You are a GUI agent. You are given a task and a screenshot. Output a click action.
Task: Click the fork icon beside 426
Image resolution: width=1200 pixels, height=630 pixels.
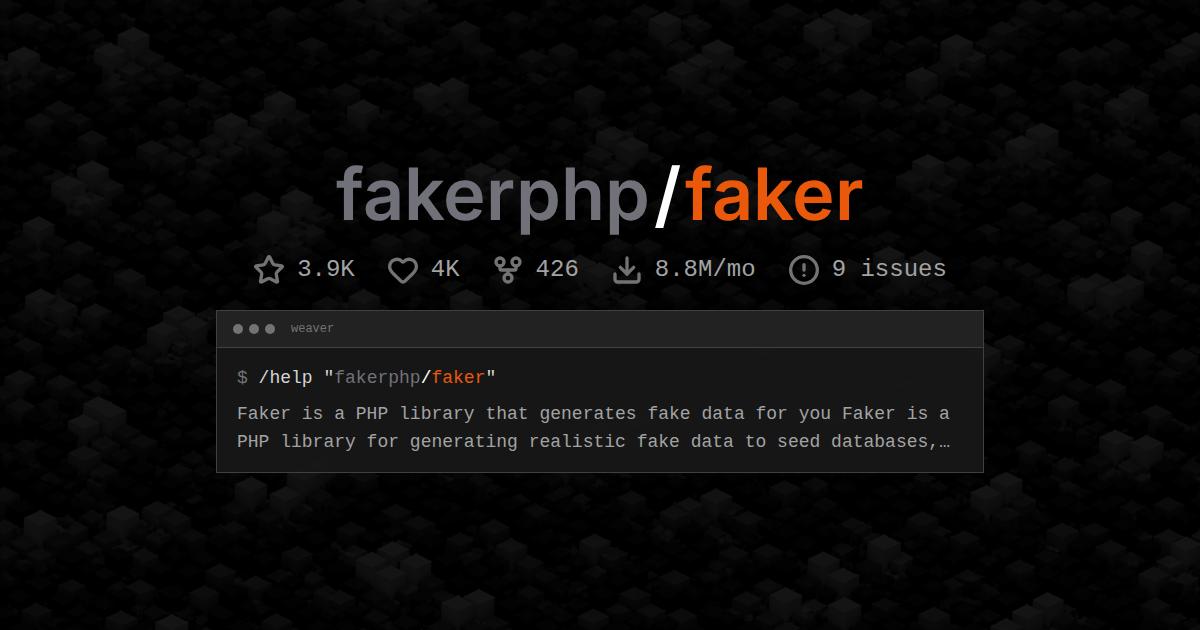(508, 270)
